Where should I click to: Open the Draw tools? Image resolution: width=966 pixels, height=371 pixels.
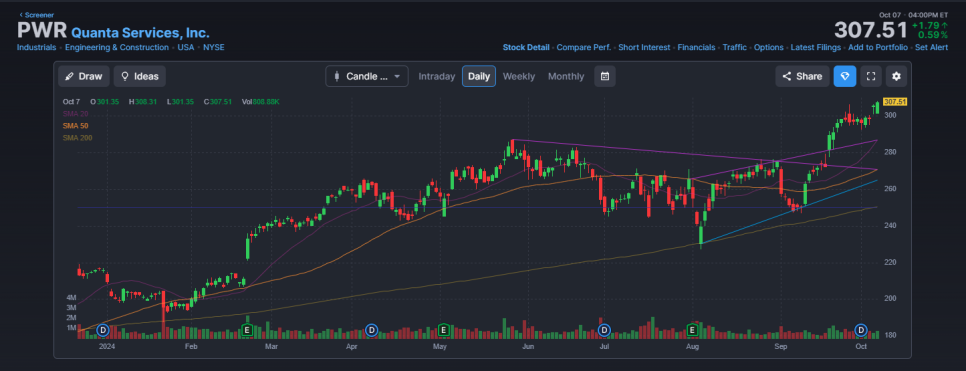[84, 76]
